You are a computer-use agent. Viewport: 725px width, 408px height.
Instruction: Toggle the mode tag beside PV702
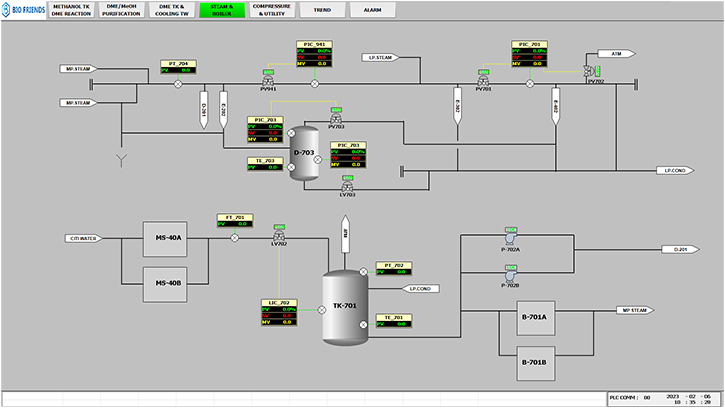(x=597, y=71)
